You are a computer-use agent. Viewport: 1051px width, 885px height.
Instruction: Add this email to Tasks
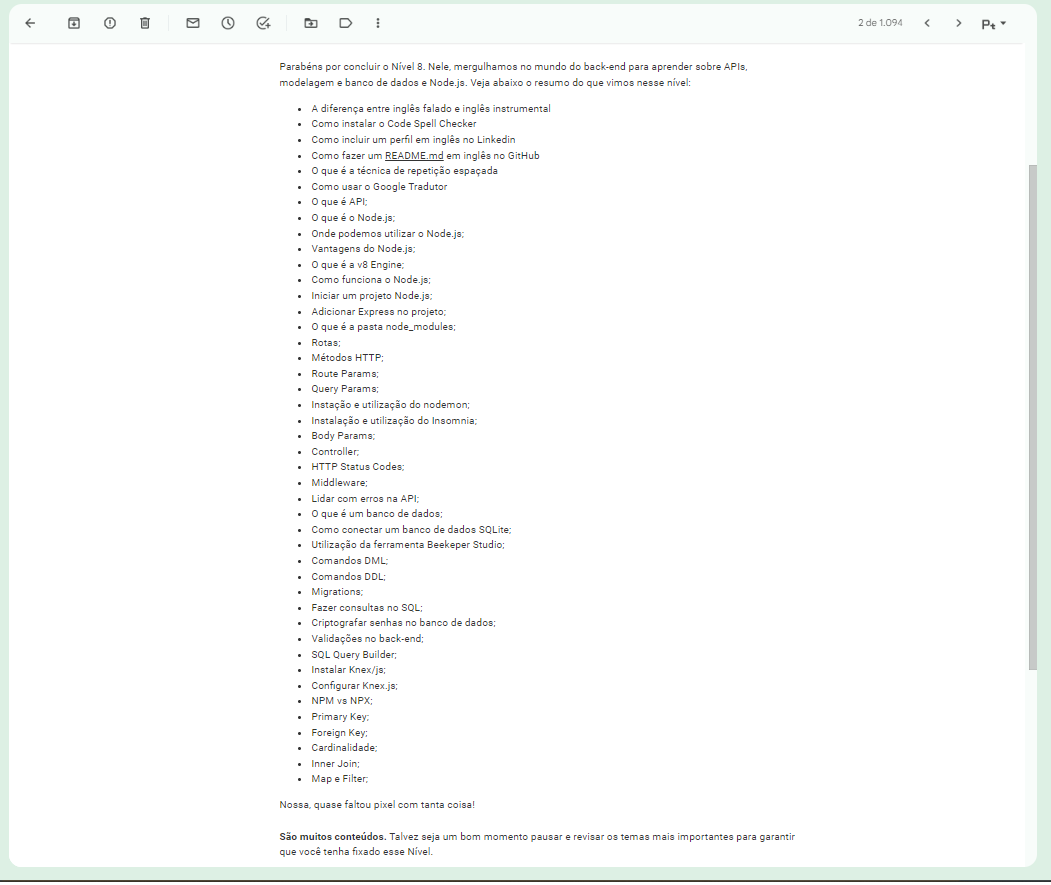(263, 23)
